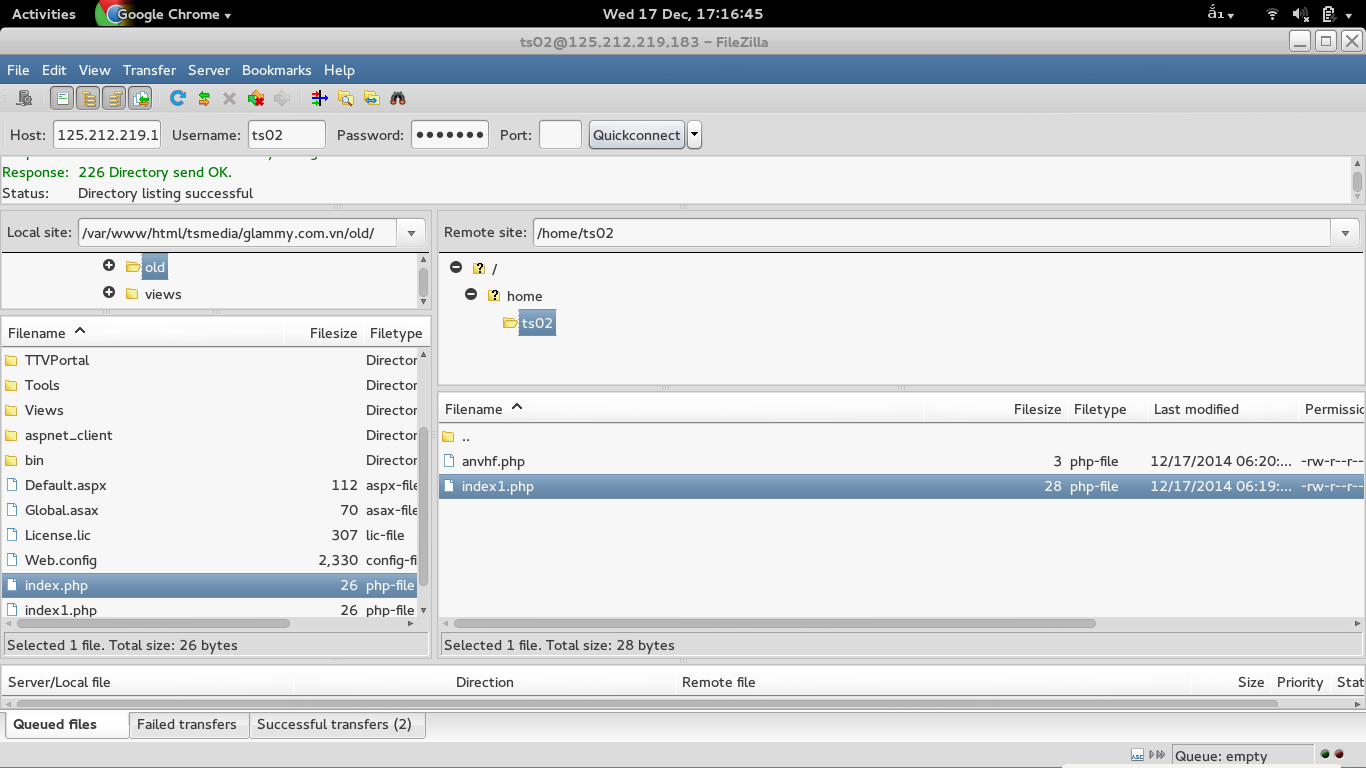Toggle directory comparison icon

(346, 98)
